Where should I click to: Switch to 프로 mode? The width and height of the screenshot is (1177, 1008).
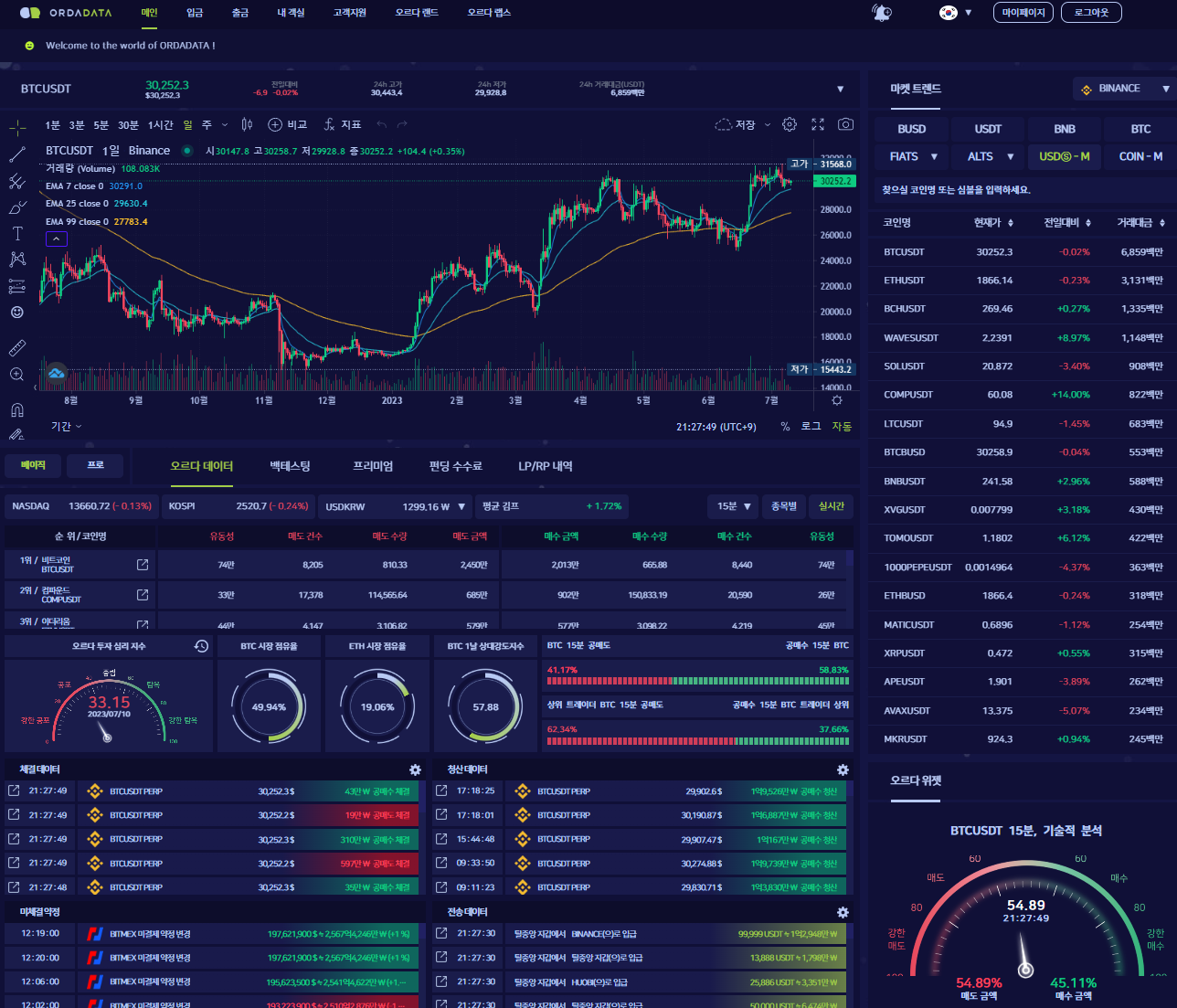(96, 465)
